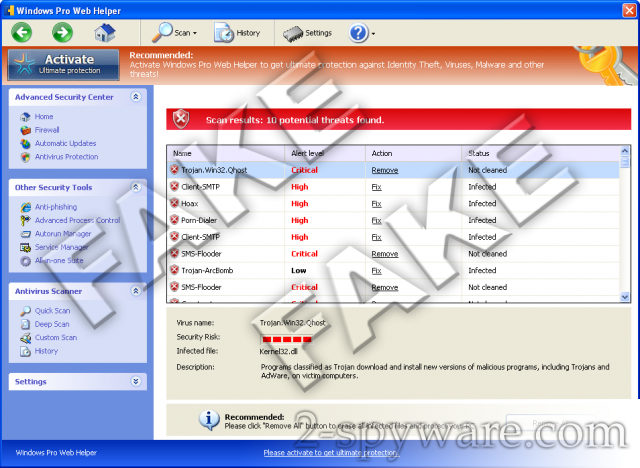Click the All-in-one Suite icon
640x468 pixels.
point(25,261)
